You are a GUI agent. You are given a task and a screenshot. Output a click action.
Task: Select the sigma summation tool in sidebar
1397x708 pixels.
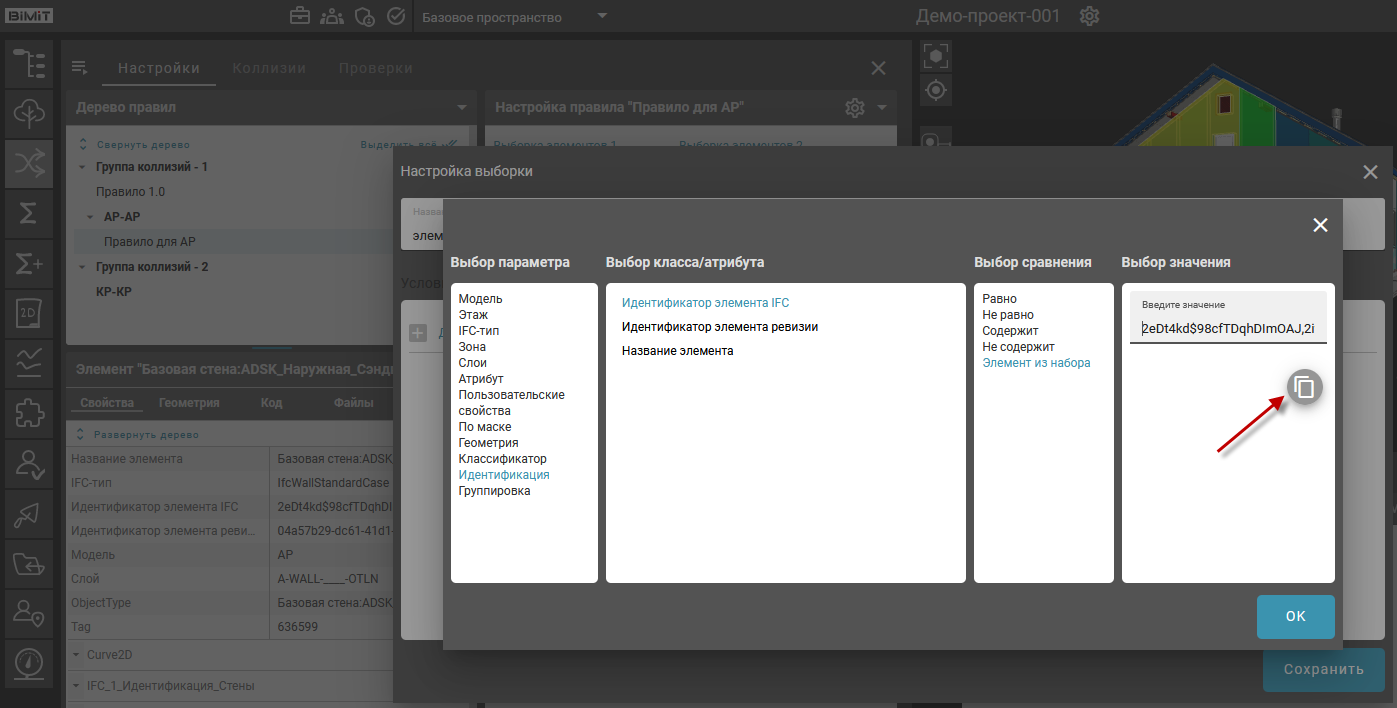pos(29,214)
